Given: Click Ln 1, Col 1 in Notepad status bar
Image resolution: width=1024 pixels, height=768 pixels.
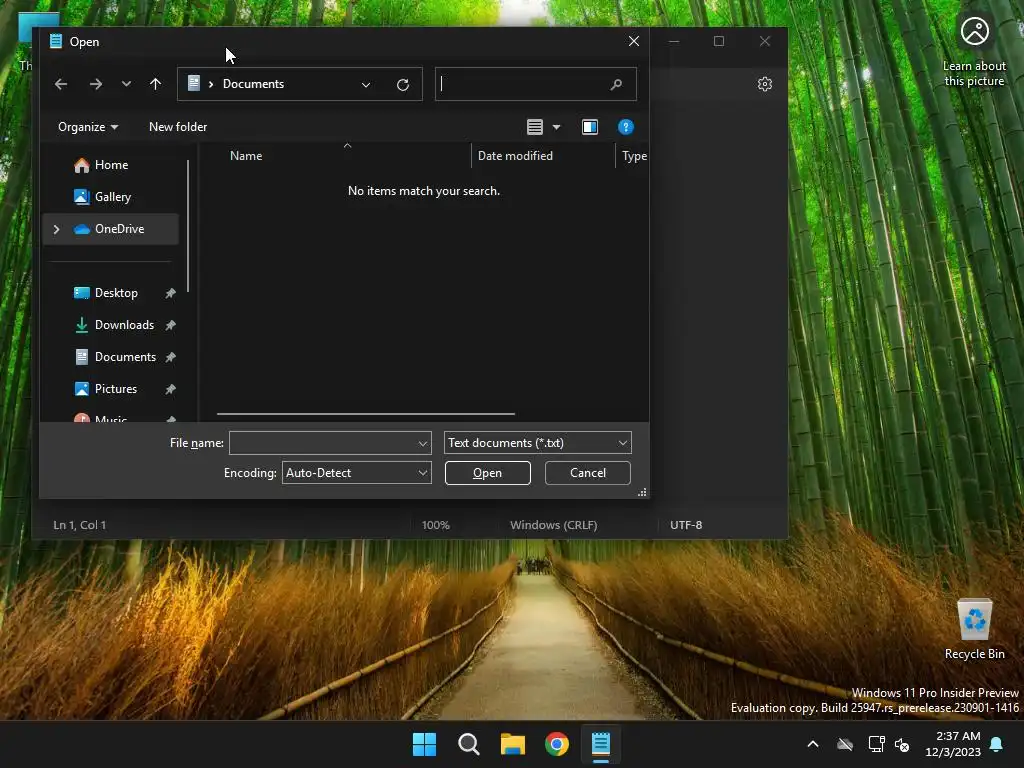Looking at the screenshot, I should click(80, 525).
